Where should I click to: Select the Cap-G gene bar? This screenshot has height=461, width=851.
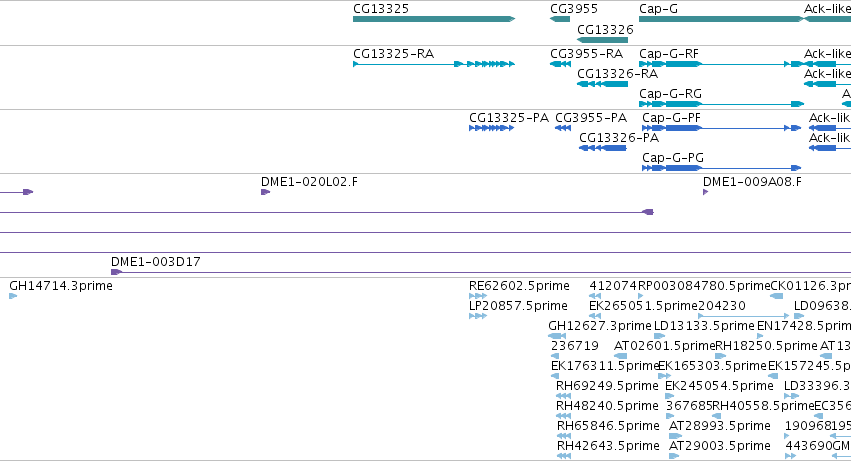coord(721,19)
